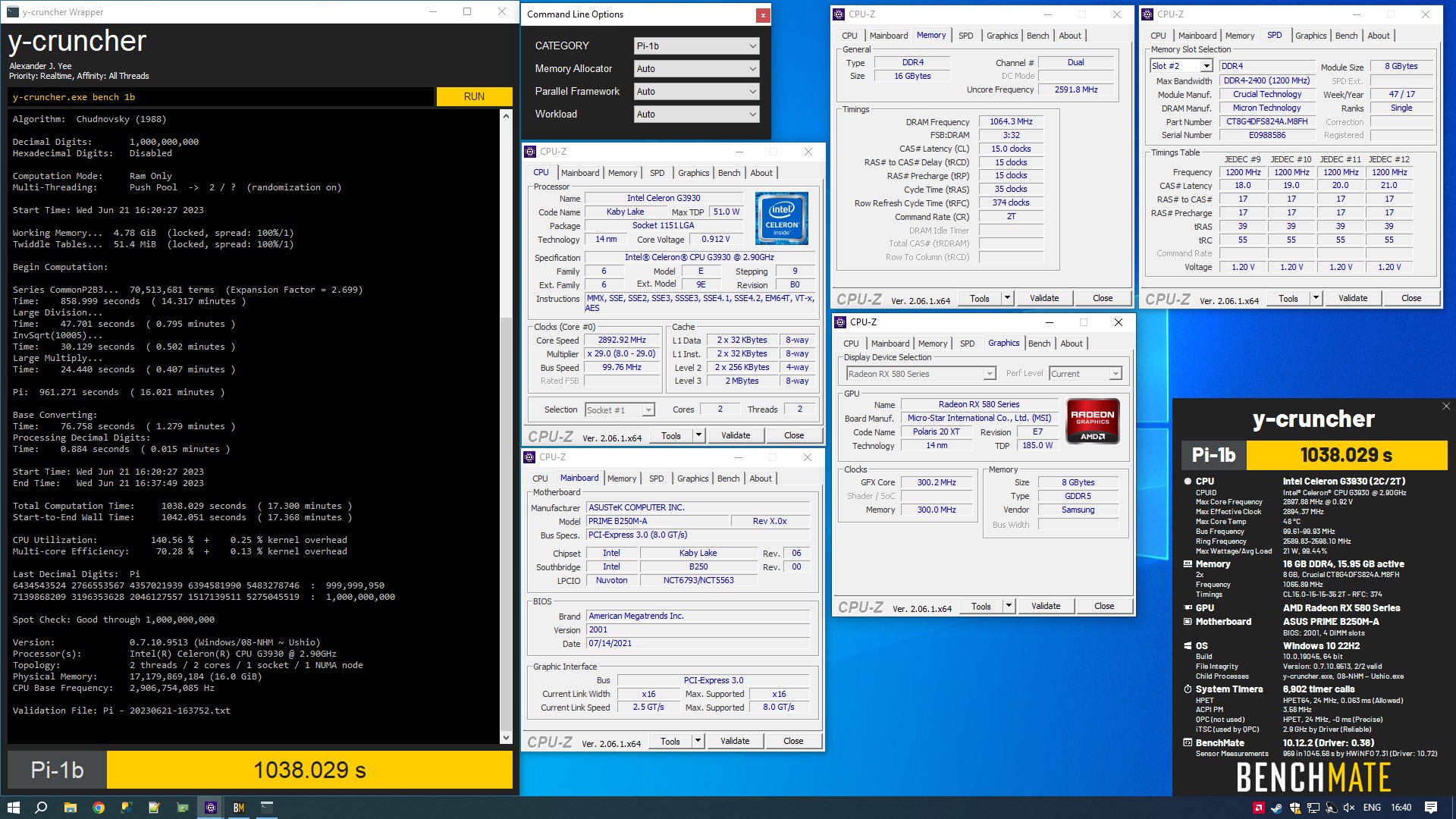Click the GPU section icon in BenchMate panel
The height and width of the screenshot is (819, 1456).
(1188, 608)
